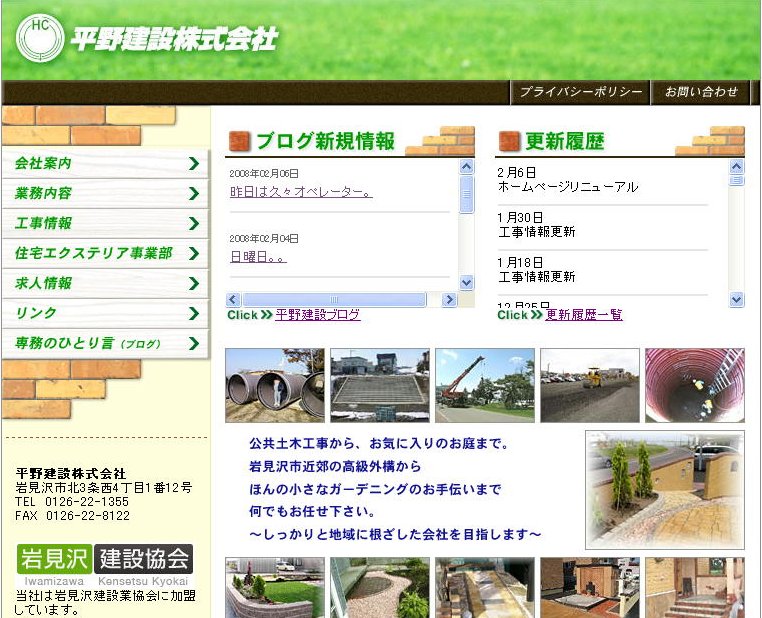Click the arrow next to リンク

click(x=194, y=314)
